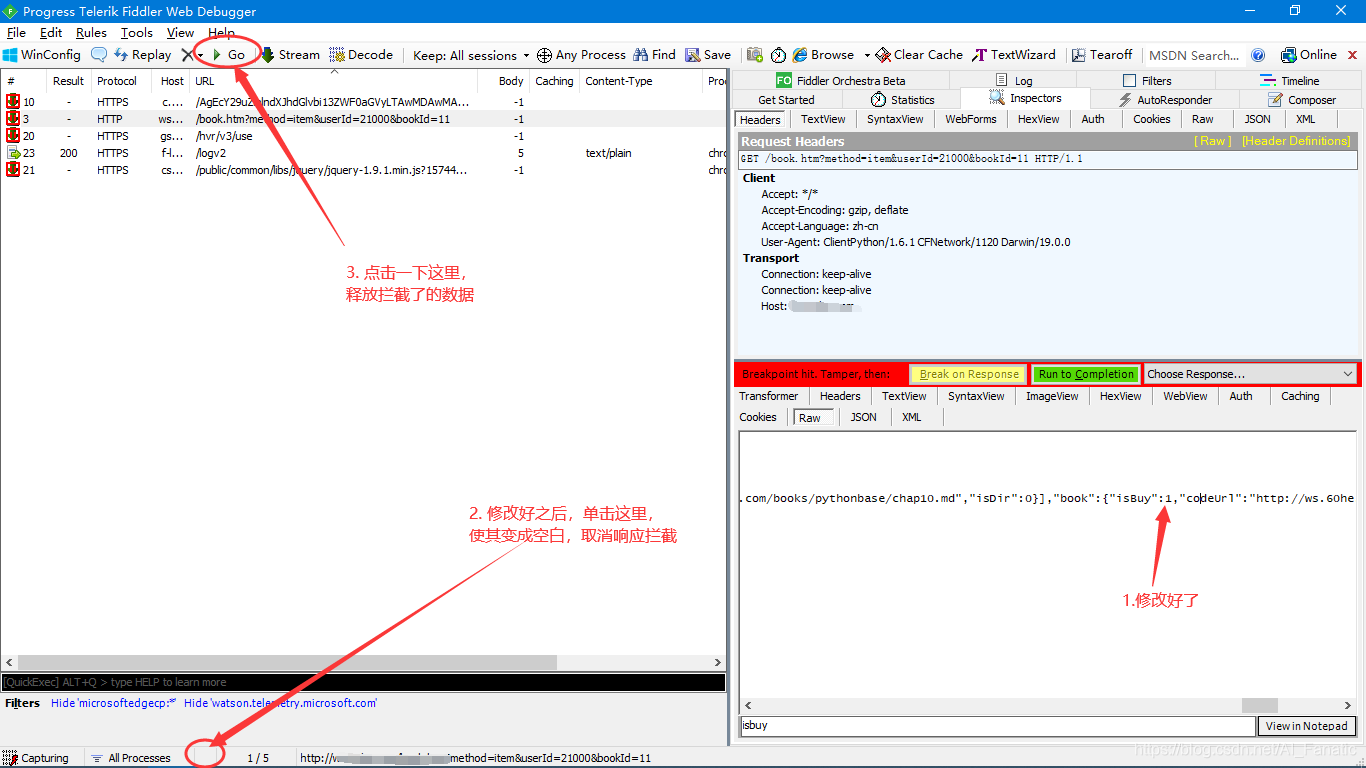The image size is (1366, 768).
Task: Click the response search field containing isbuy
Action: (x=997, y=726)
